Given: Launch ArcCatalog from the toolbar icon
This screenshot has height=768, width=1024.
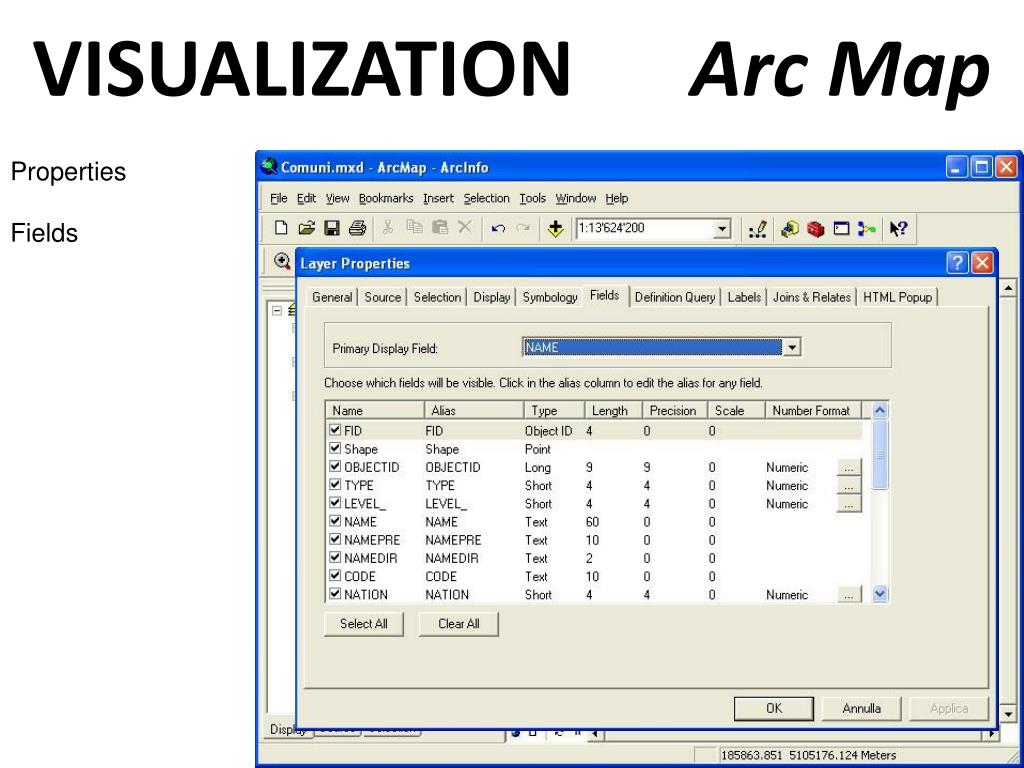Looking at the screenshot, I should [790, 229].
